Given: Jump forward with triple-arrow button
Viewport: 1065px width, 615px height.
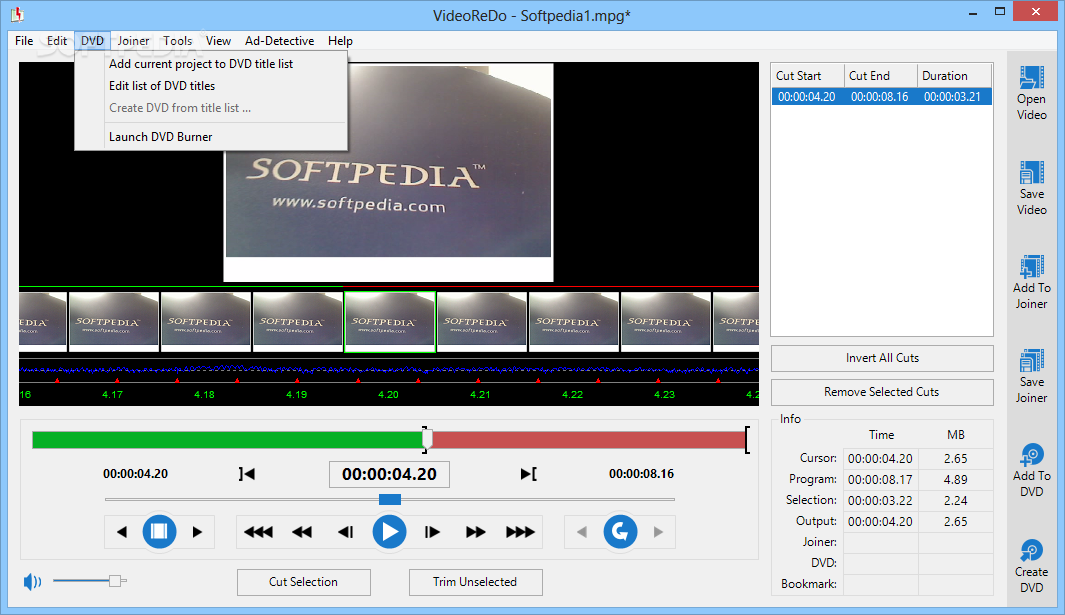Looking at the screenshot, I should pyautogui.click(x=520, y=532).
